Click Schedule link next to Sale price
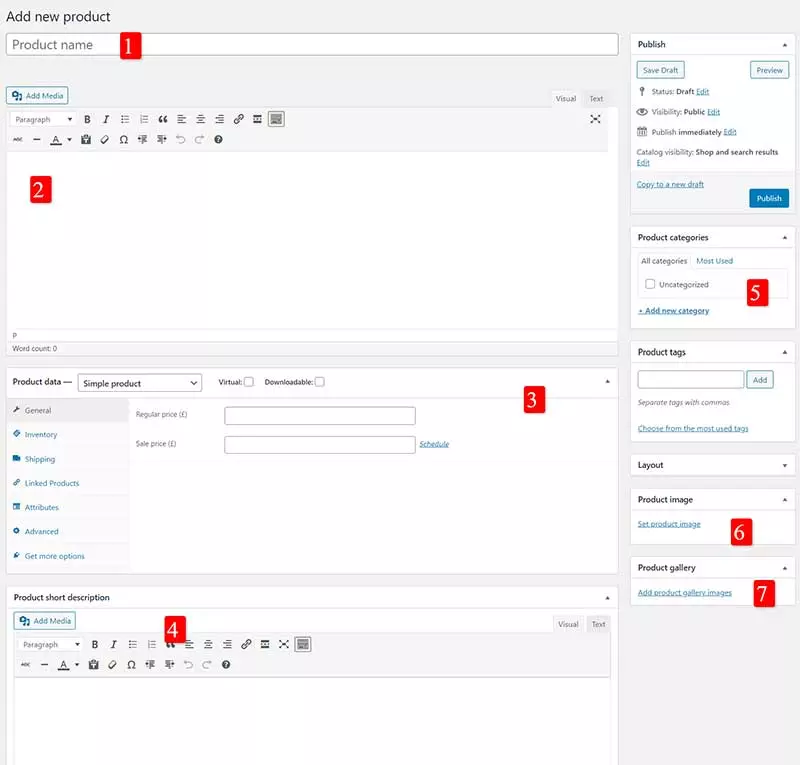The image size is (800, 765). pyautogui.click(x=434, y=444)
